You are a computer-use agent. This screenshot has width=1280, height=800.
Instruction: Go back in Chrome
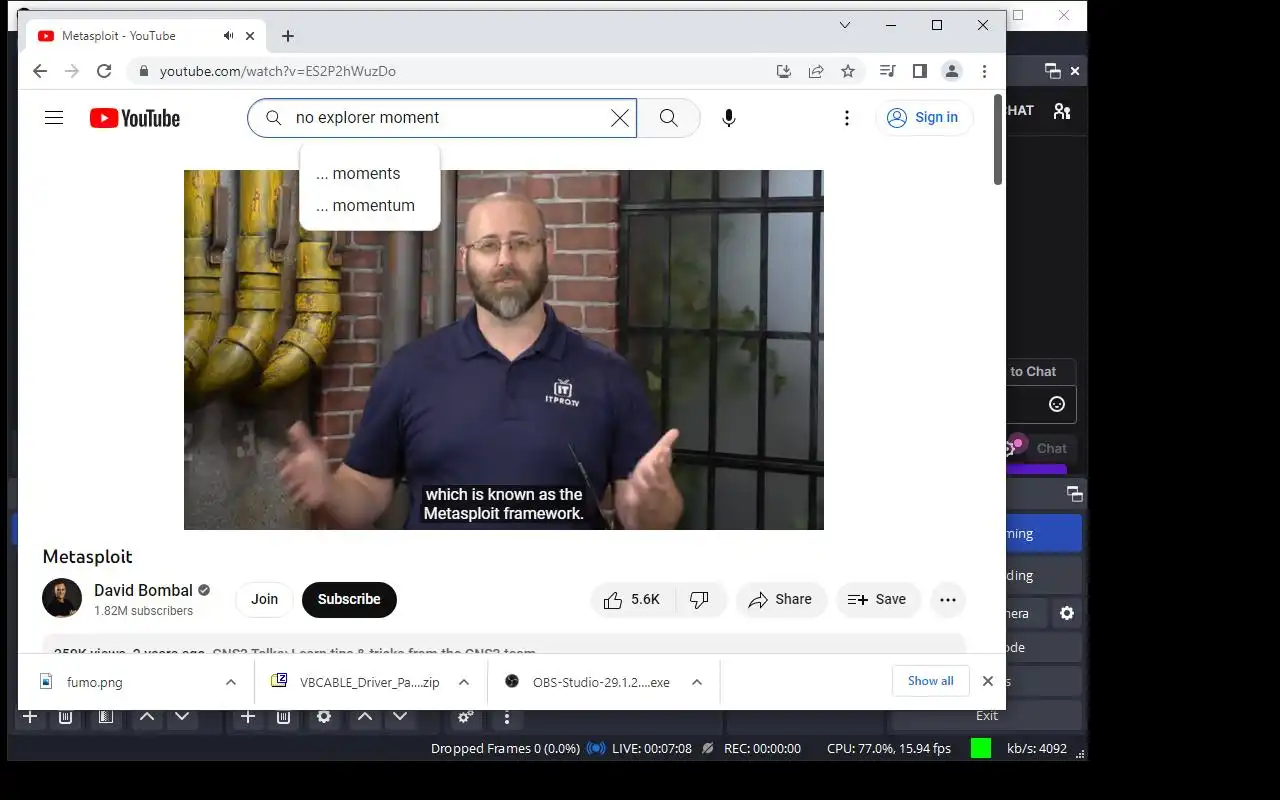pyautogui.click(x=40, y=71)
